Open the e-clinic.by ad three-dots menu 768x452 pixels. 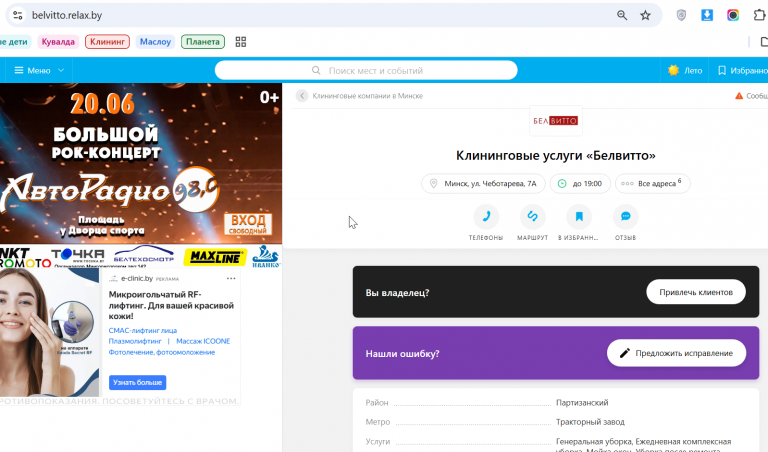[231, 279]
